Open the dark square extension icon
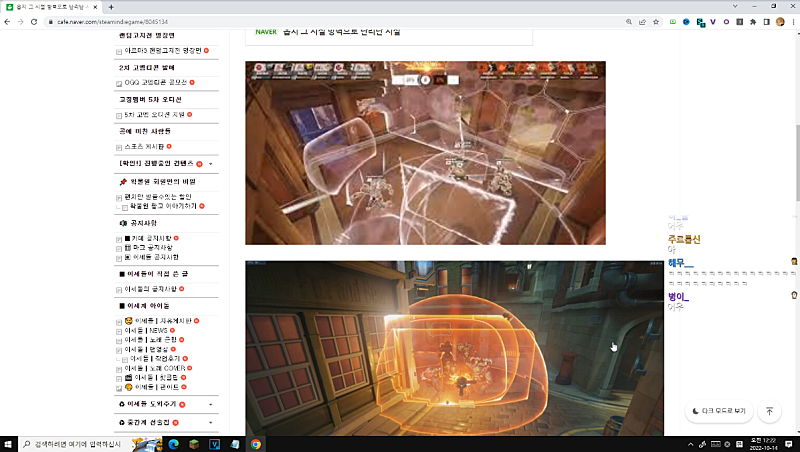Image resolution: width=800 pixels, height=452 pixels. pos(739,22)
